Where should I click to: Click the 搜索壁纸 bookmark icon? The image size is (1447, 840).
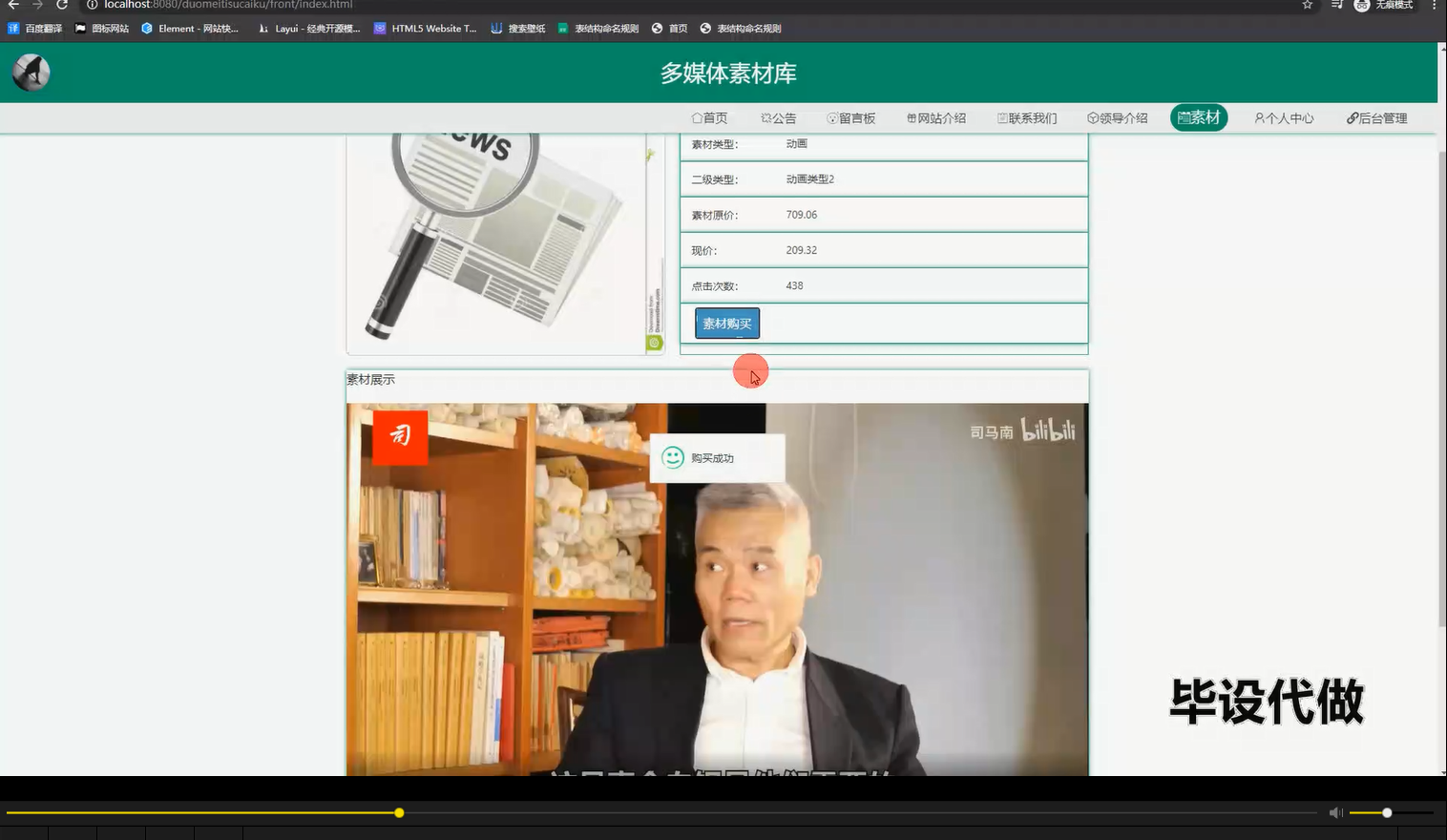(495, 28)
